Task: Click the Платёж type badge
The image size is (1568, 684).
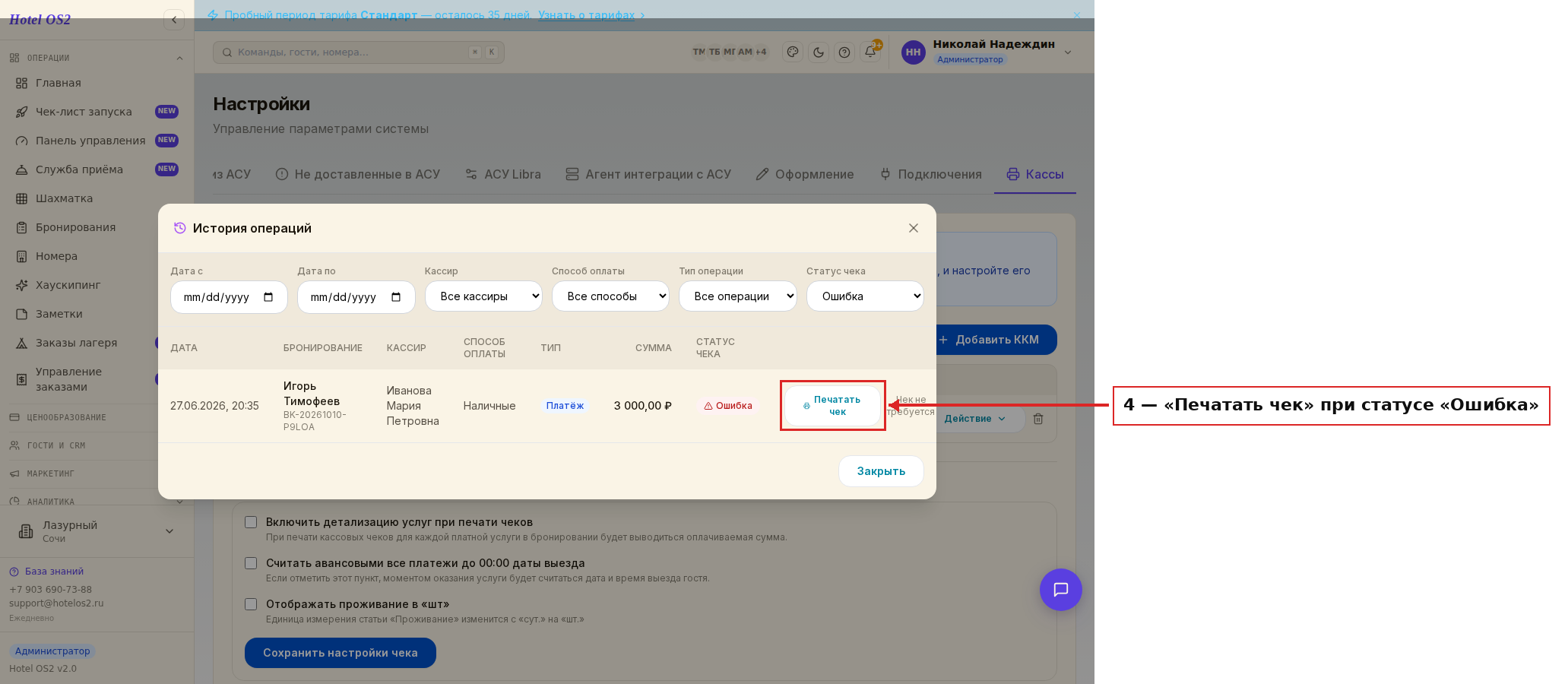Action: (565, 406)
